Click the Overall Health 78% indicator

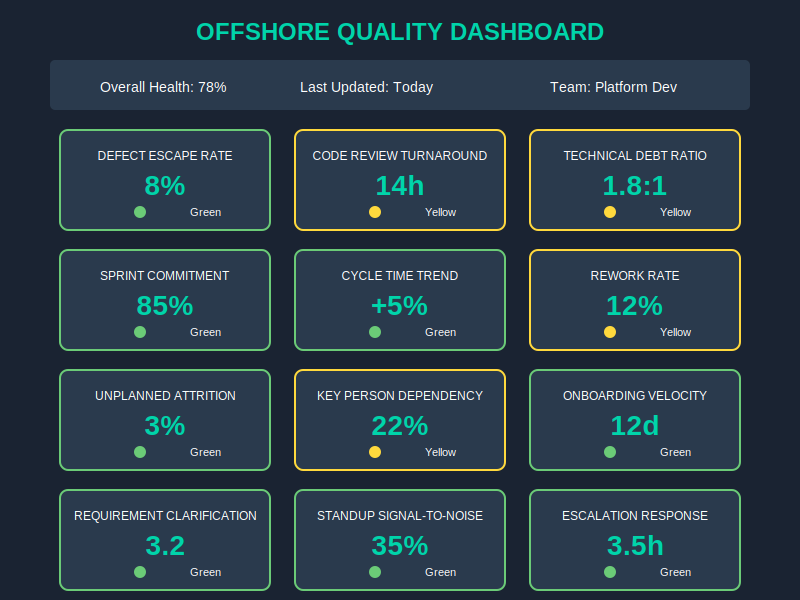point(162,87)
